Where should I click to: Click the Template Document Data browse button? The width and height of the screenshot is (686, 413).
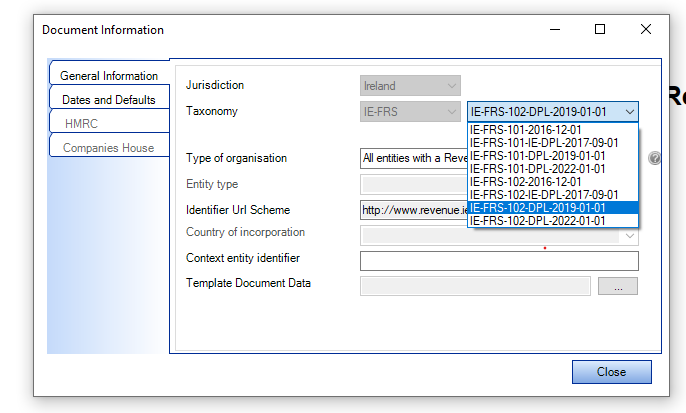click(617, 286)
